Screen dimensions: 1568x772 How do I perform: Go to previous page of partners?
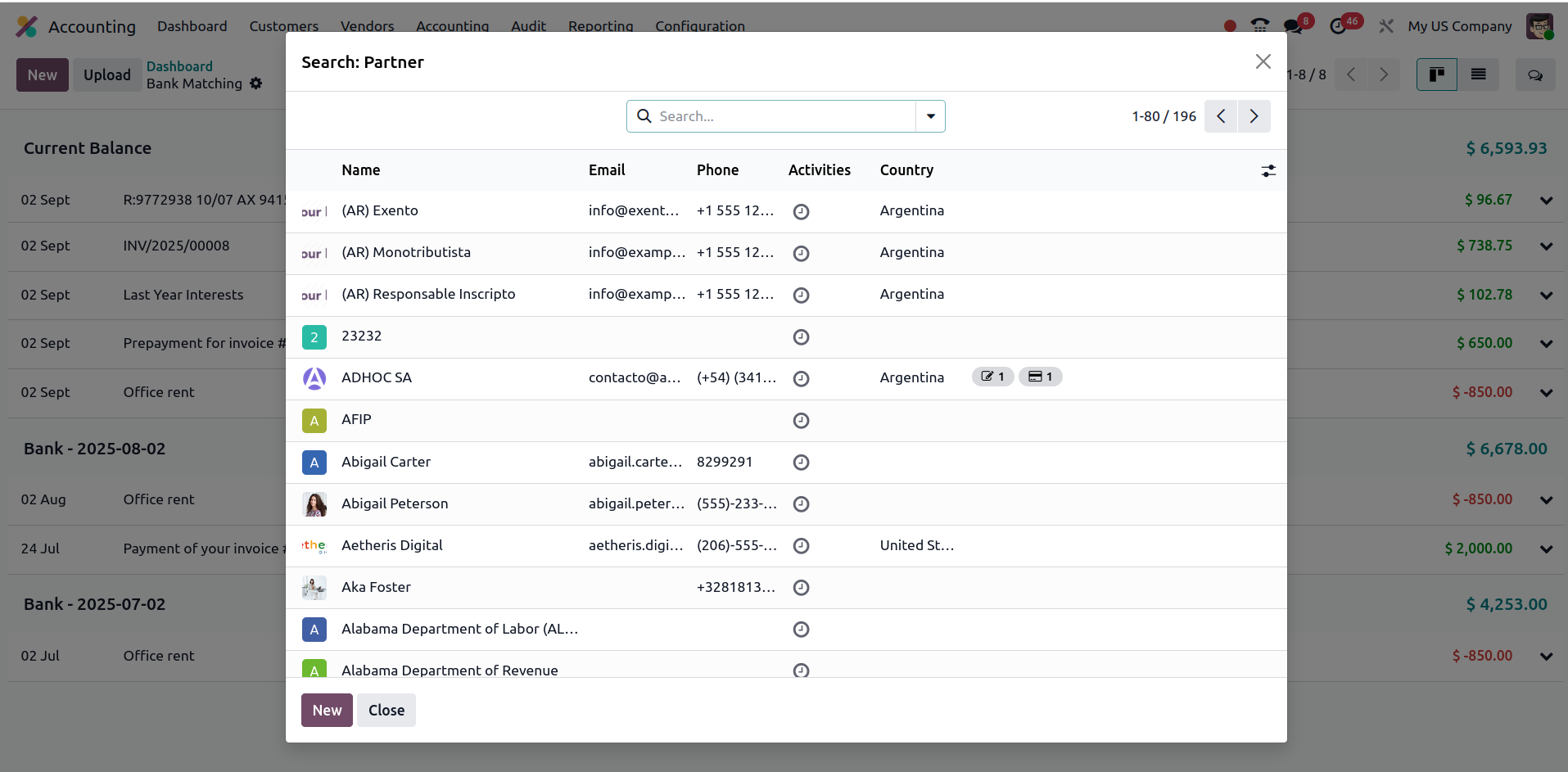tap(1221, 116)
